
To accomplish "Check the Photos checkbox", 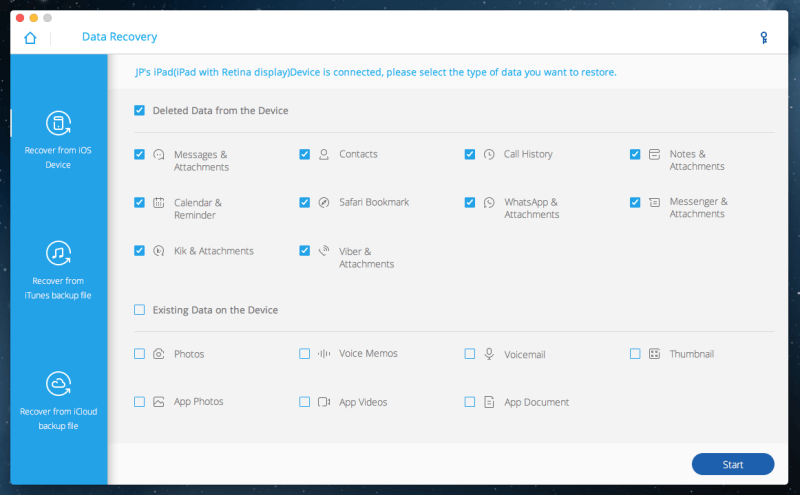I will pos(139,354).
